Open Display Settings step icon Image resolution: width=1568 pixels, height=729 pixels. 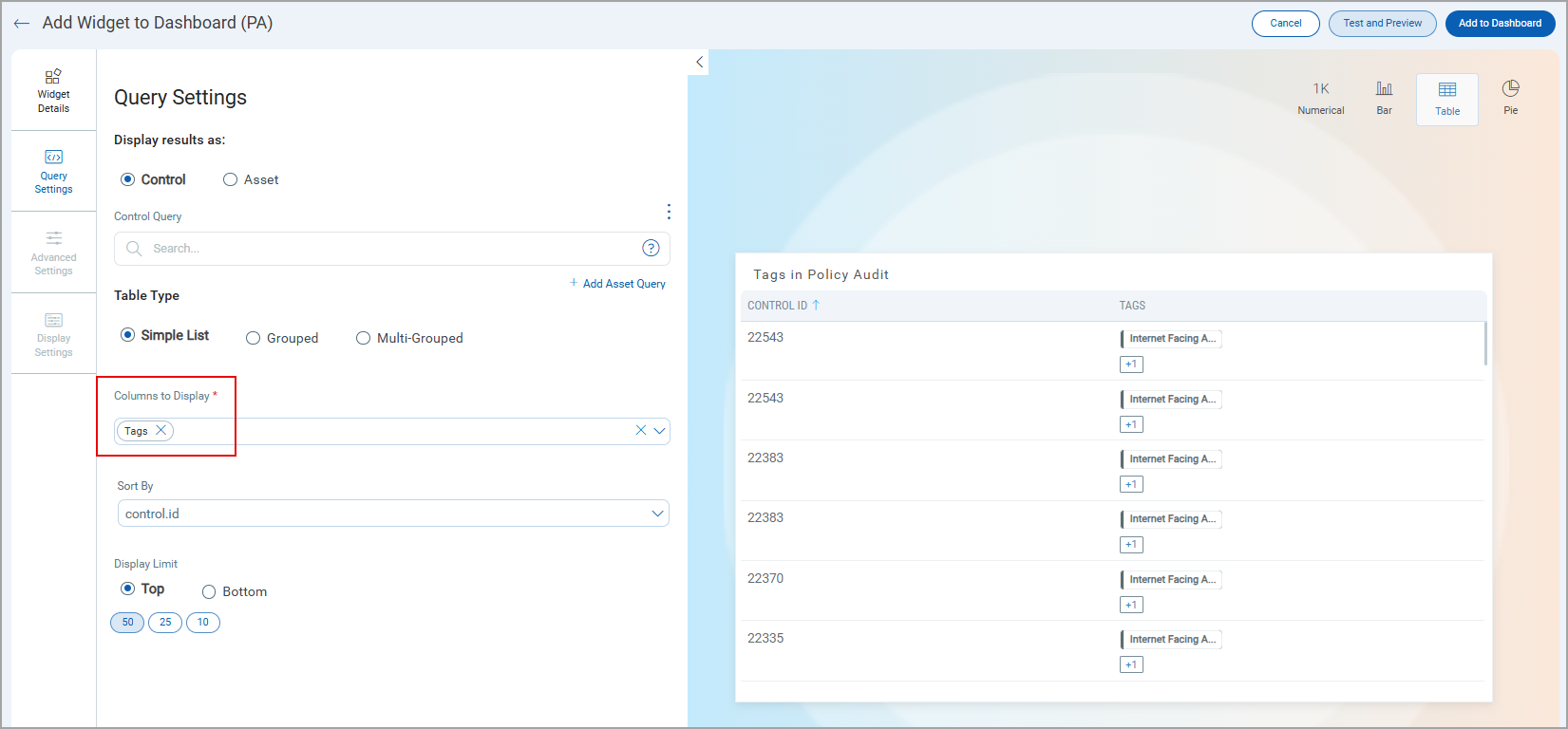[x=53, y=320]
